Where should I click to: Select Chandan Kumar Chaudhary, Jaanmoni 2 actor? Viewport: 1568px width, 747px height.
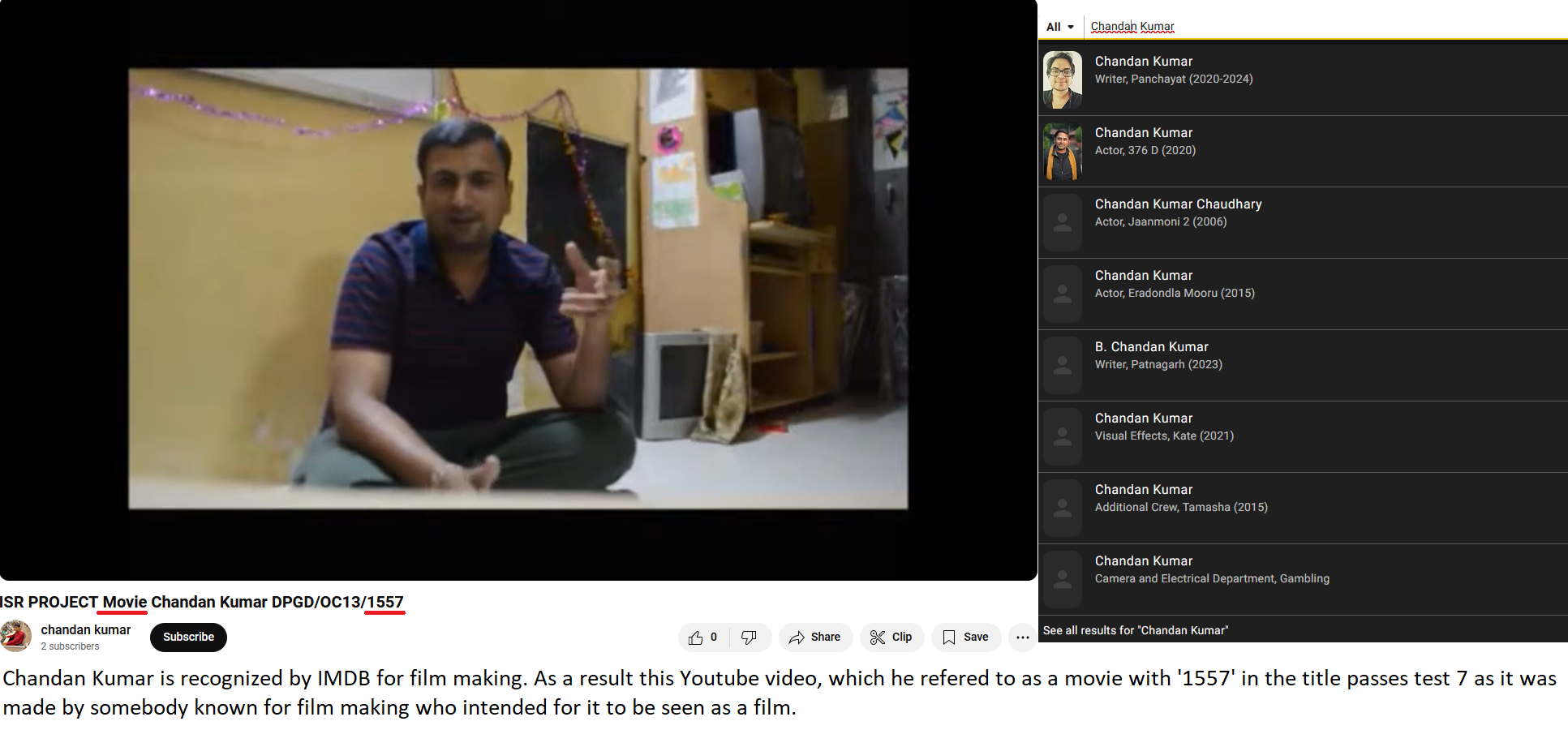1303,222
